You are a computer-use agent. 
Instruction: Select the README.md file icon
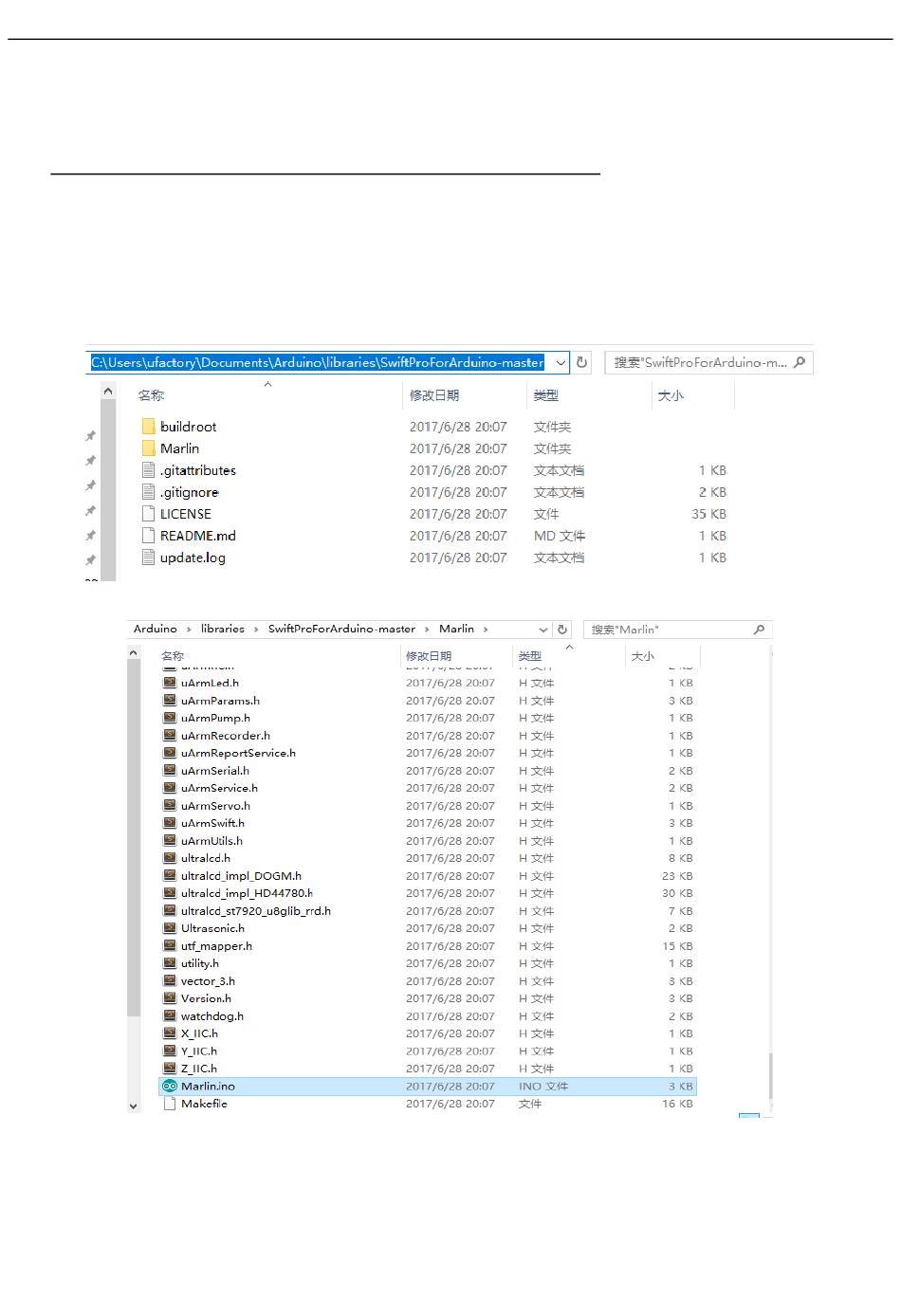[x=148, y=536]
